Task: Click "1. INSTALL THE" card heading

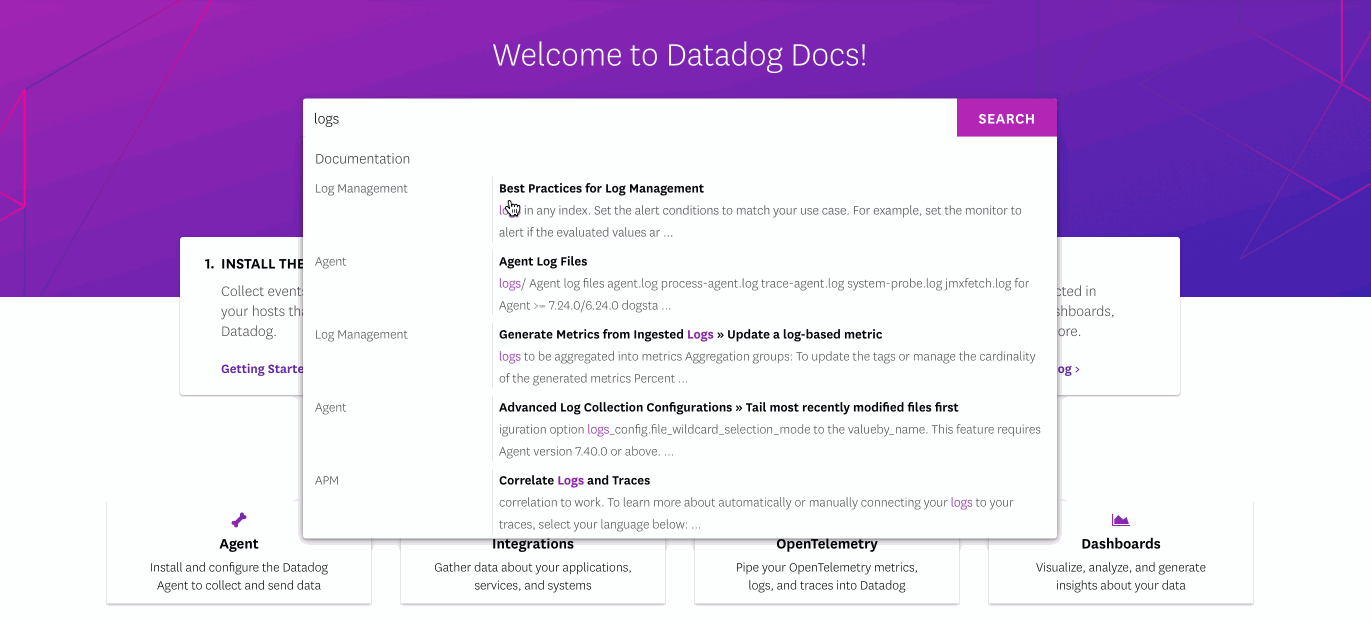Action: pyautogui.click(x=254, y=264)
